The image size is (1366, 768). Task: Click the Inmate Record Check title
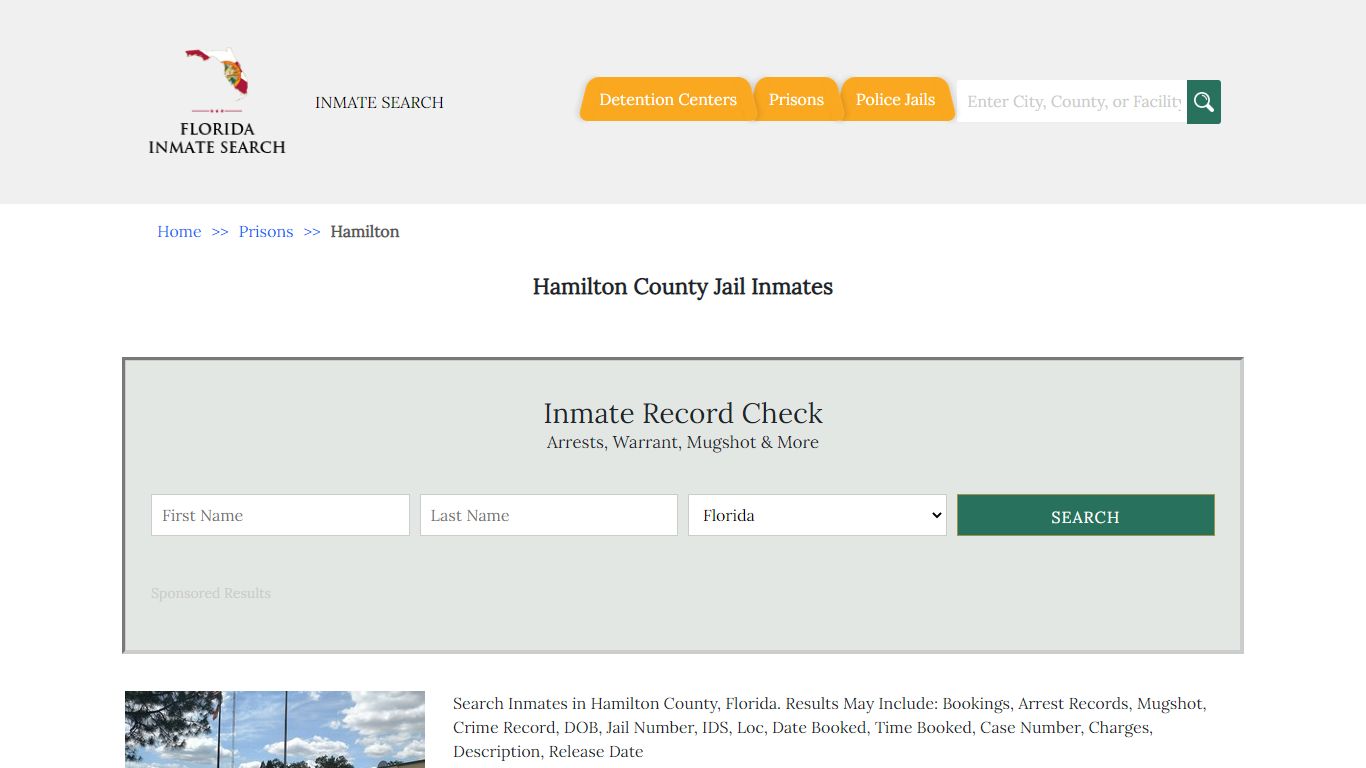pos(683,413)
